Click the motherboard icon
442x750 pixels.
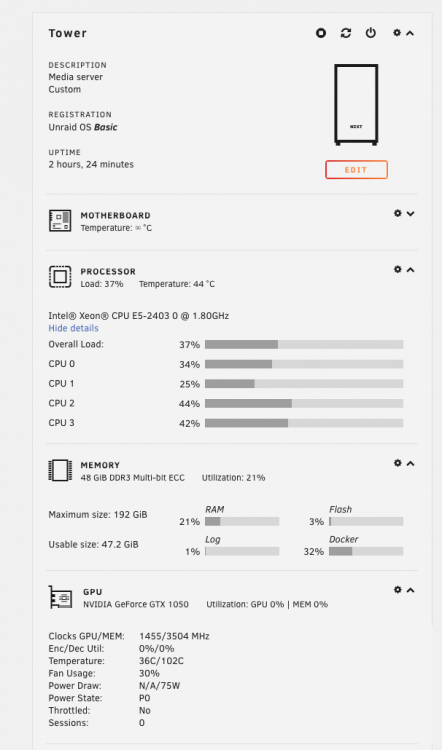(60, 221)
